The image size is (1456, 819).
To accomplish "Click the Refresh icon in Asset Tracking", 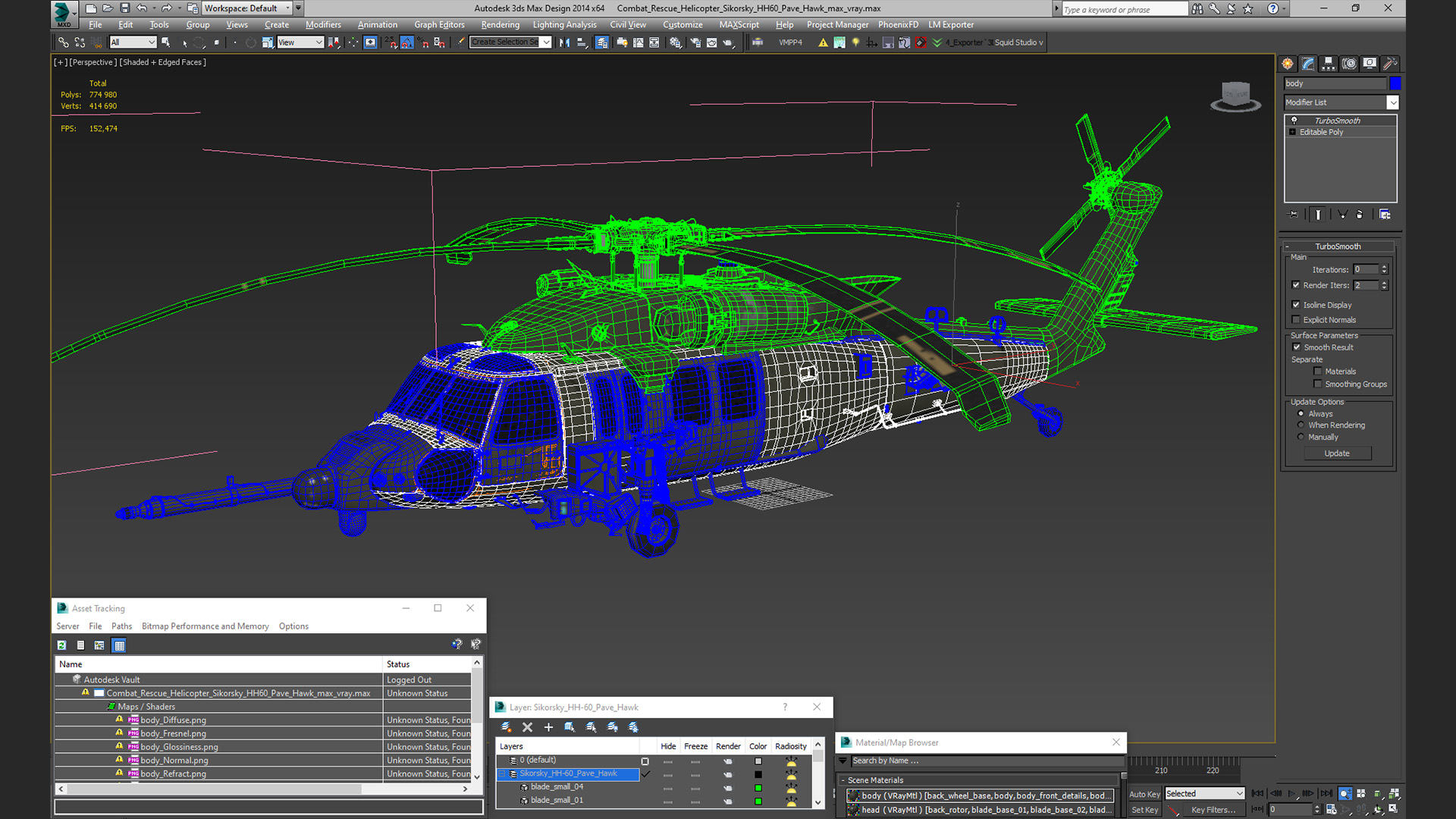I will pos(61,645).
